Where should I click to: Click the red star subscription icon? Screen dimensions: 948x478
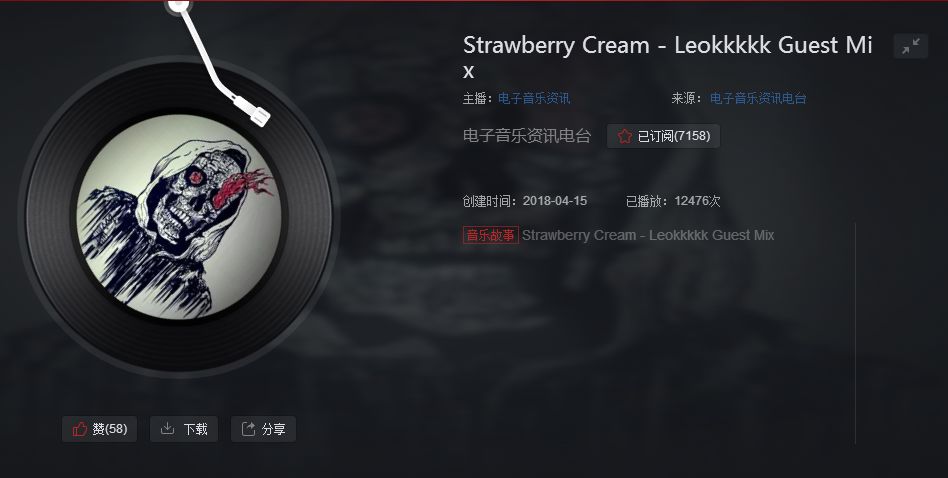(x=625, y=136)
